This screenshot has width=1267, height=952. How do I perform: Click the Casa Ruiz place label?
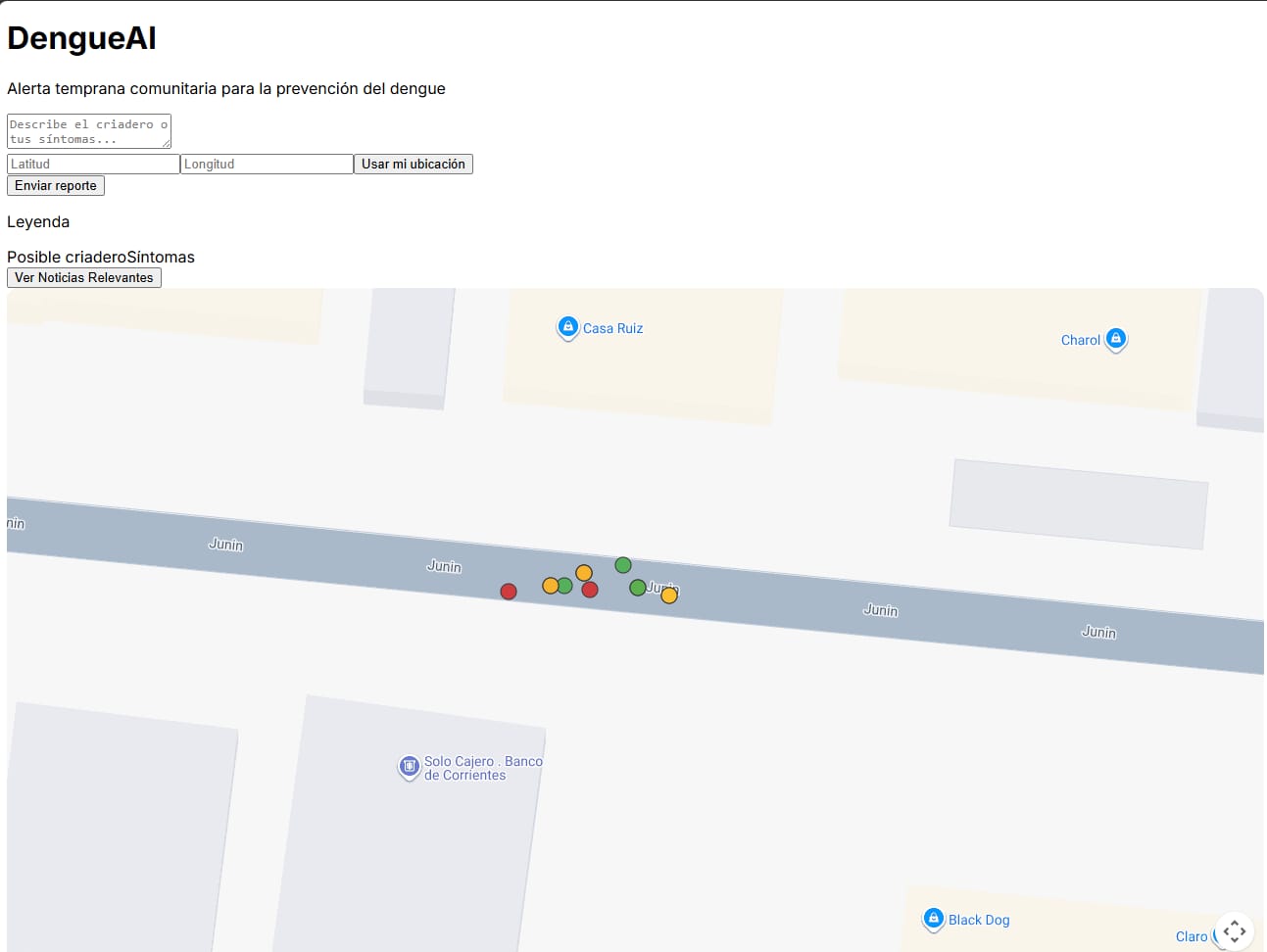[x=613, y=329]
